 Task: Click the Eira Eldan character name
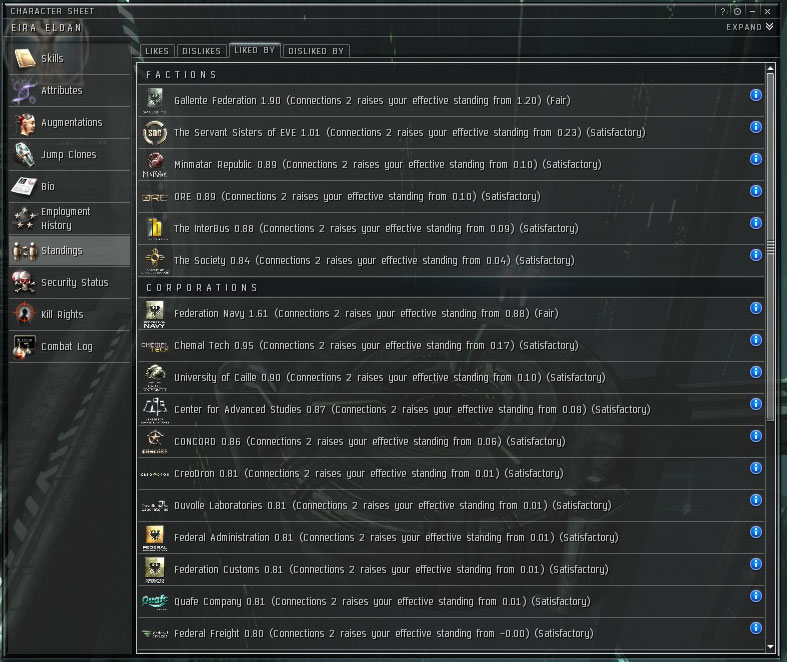click(x=46, y=28)
